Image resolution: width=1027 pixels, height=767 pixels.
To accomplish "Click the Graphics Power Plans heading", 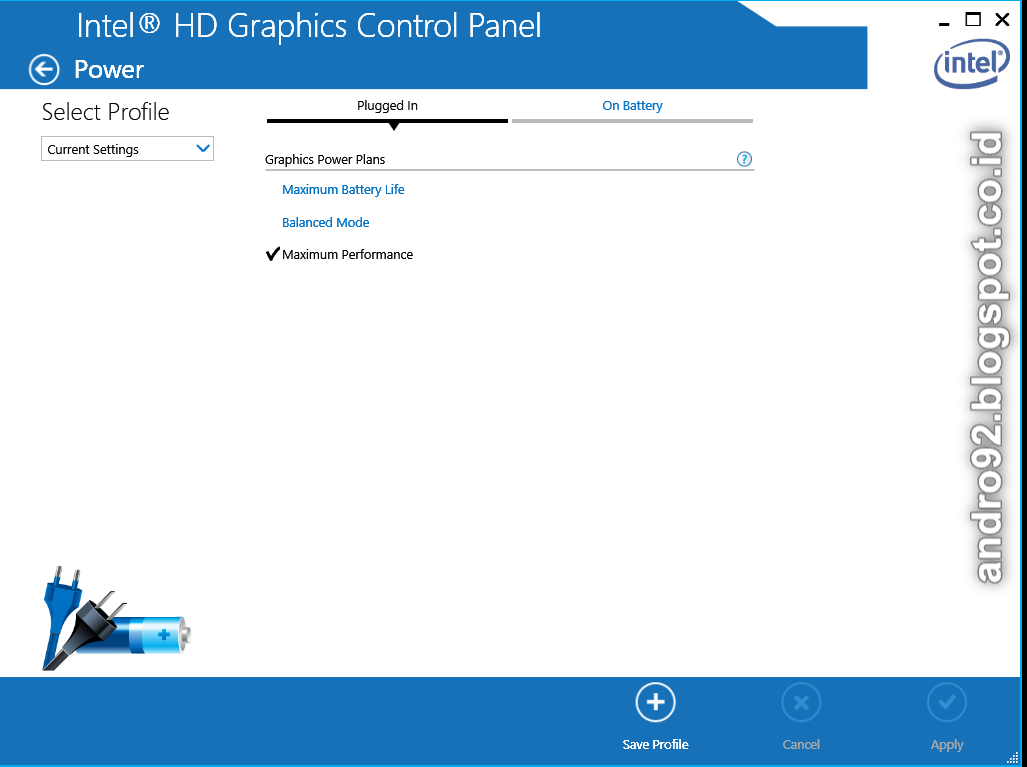I will tap(325, 159).
